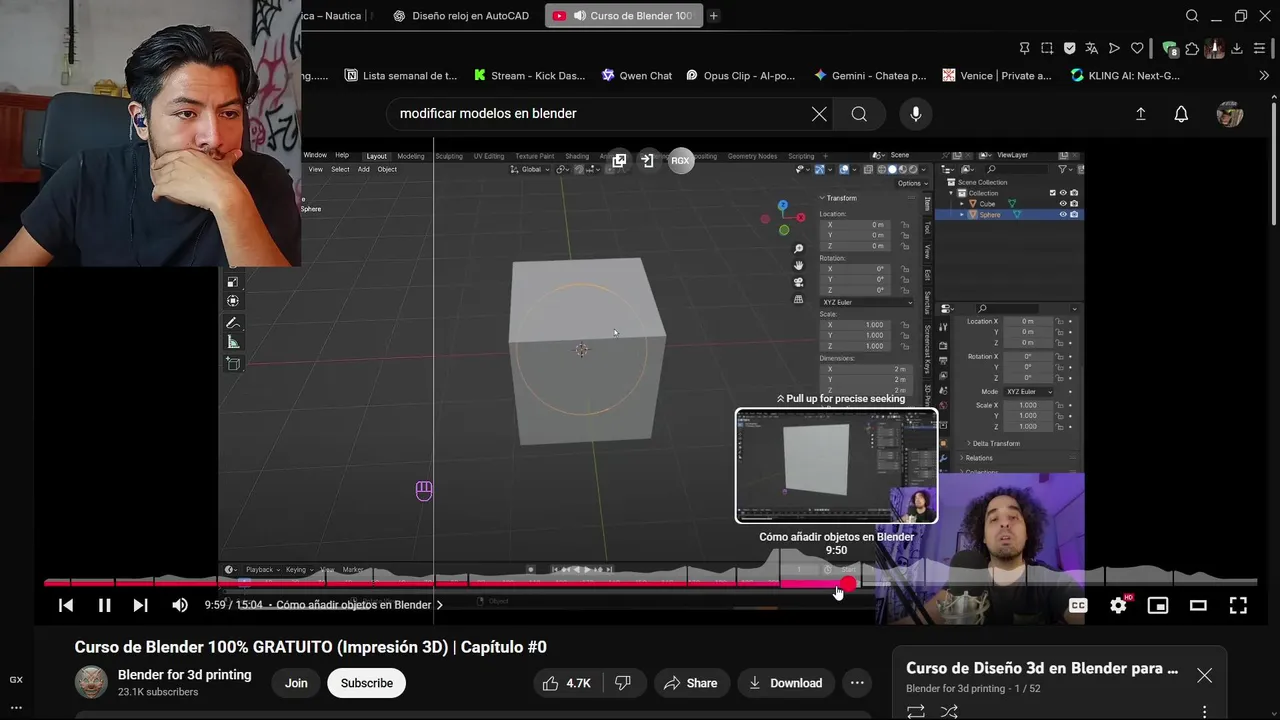
Task: Open browser easy setup menu icon
Action: click(1260, 48)
